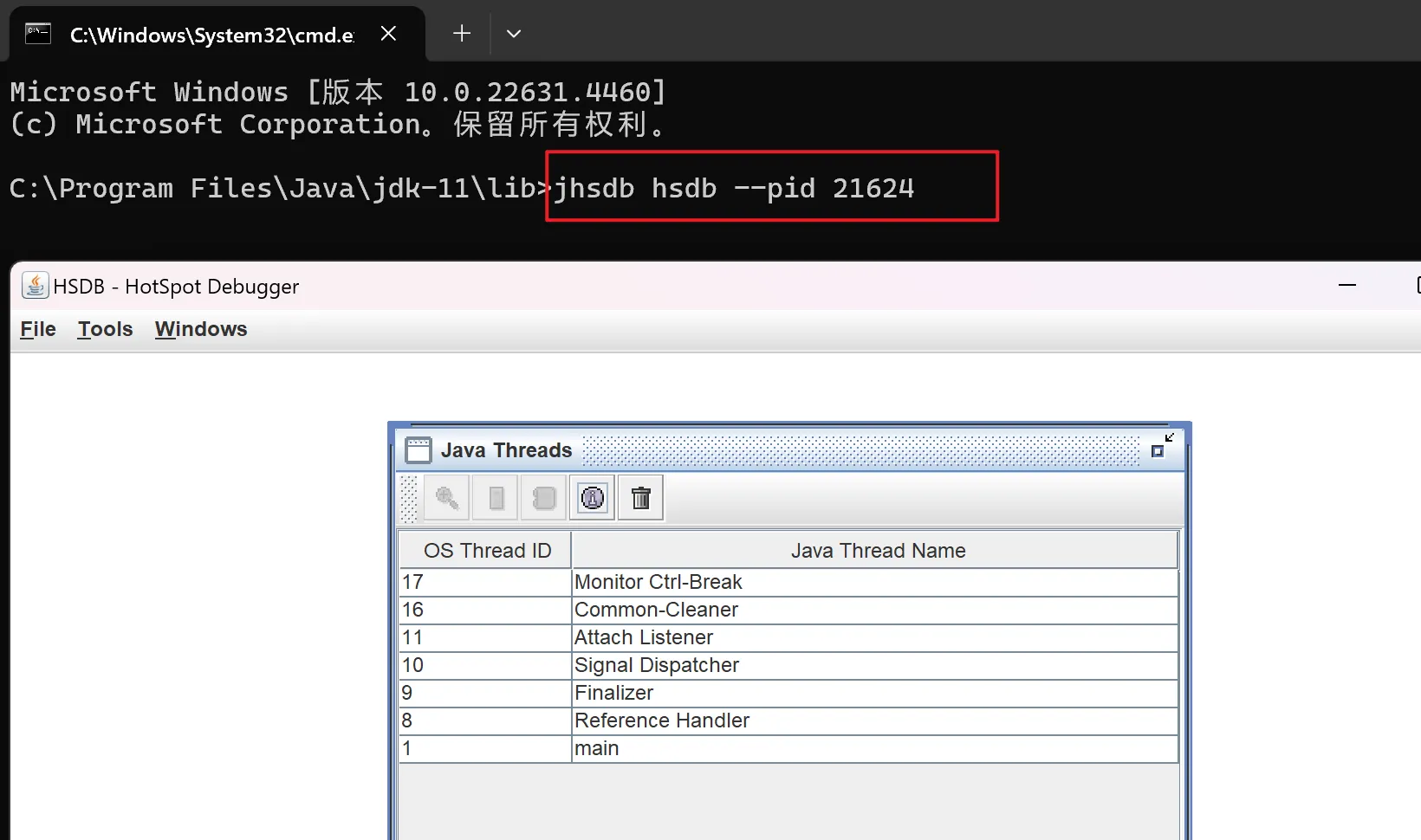Viewport: 1421px width, 840px height.
Task: Select the Signal Dispatcher thread row
Action: click(x=788, y=665)
